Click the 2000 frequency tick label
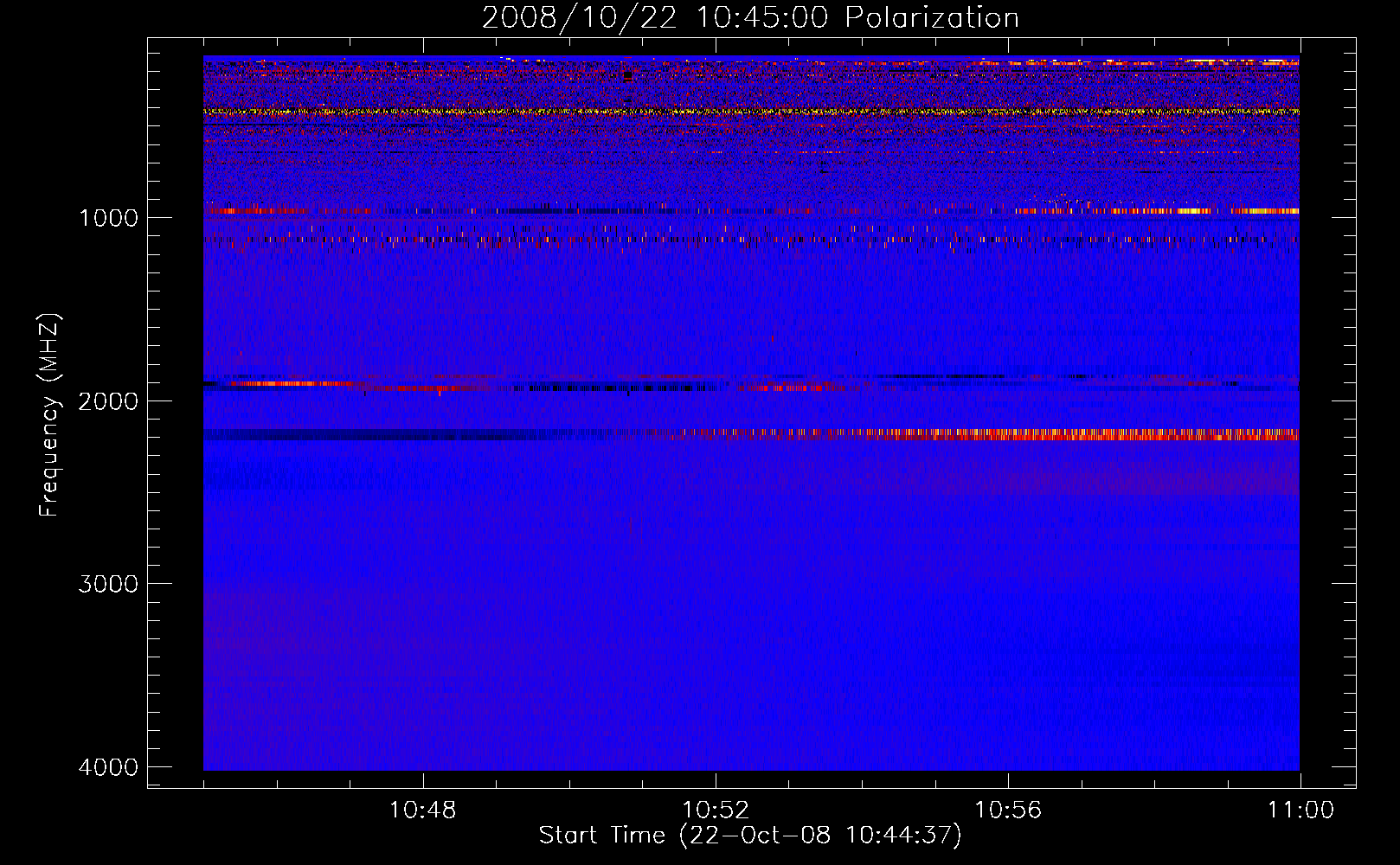Screen dimensions: 1400x865 108,401
